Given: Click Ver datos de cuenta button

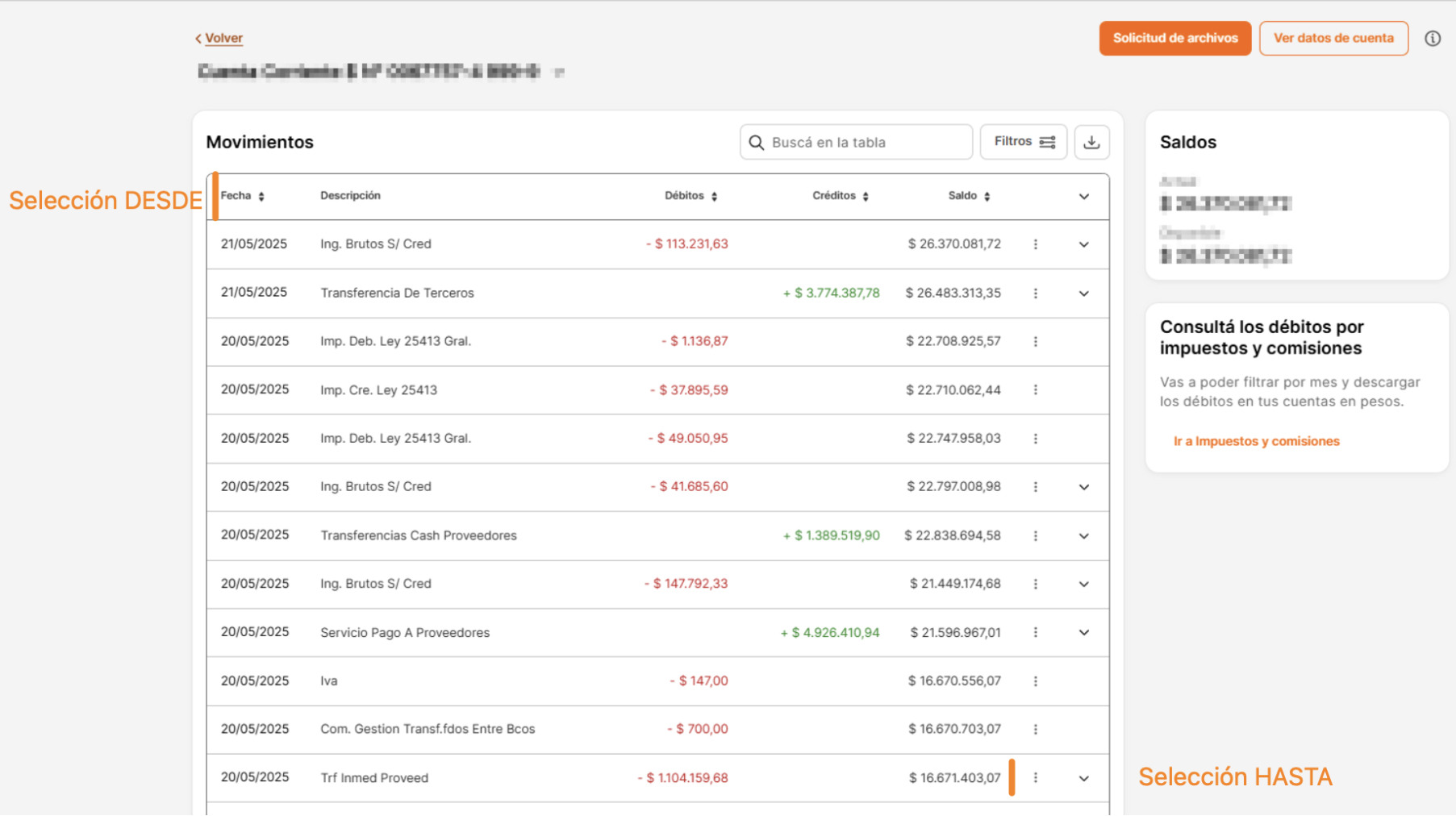Looking at the screenshot, I should point(1333,39).
